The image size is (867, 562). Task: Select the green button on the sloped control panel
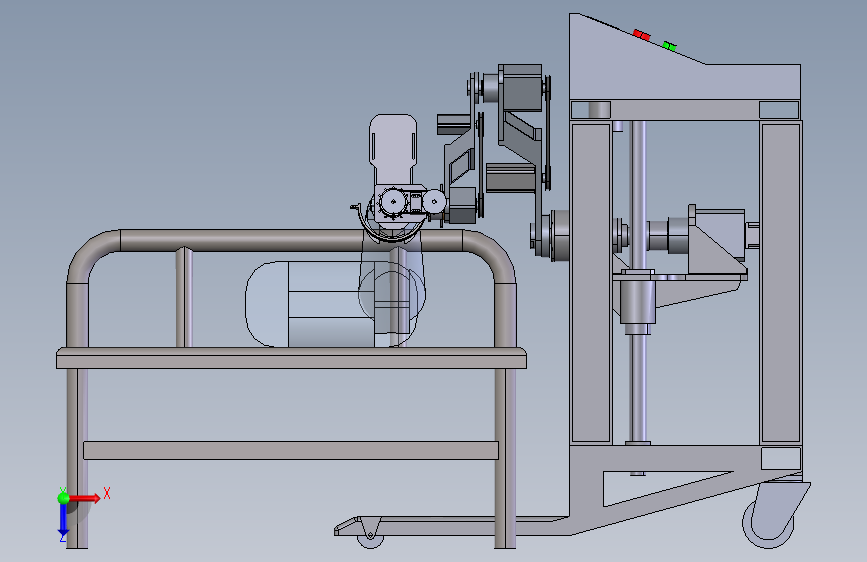tap(669, 46)
